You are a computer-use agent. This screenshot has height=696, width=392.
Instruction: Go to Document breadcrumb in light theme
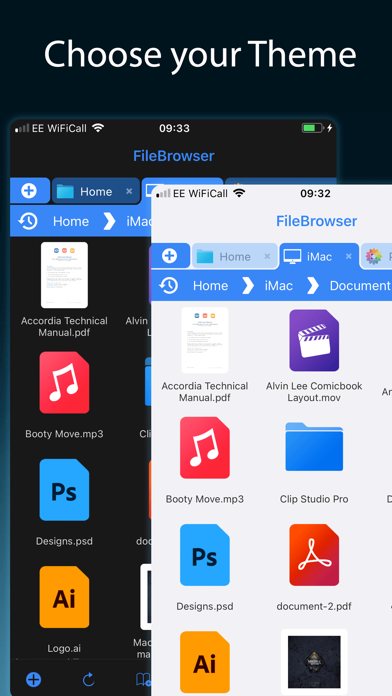click(360, 285)
